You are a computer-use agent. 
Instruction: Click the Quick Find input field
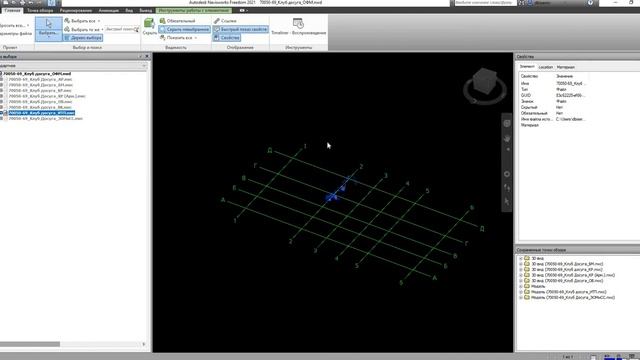(119, 29)
